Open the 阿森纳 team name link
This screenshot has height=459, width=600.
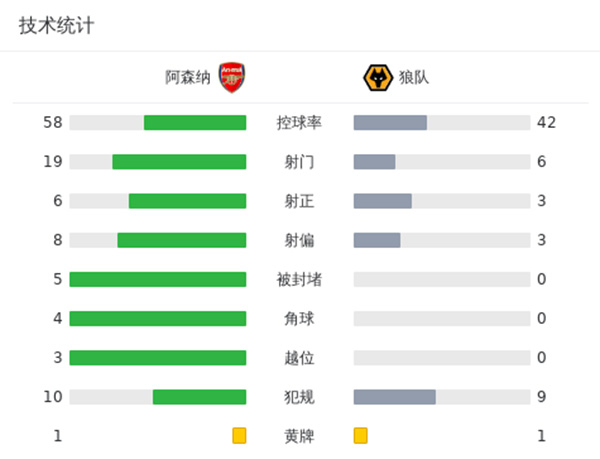[188, 78]
